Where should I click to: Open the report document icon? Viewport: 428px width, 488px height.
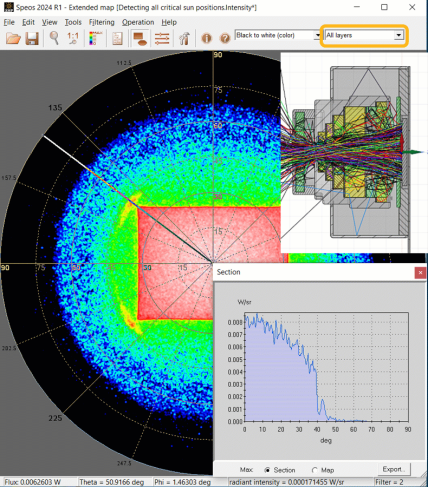pos(117,38)
